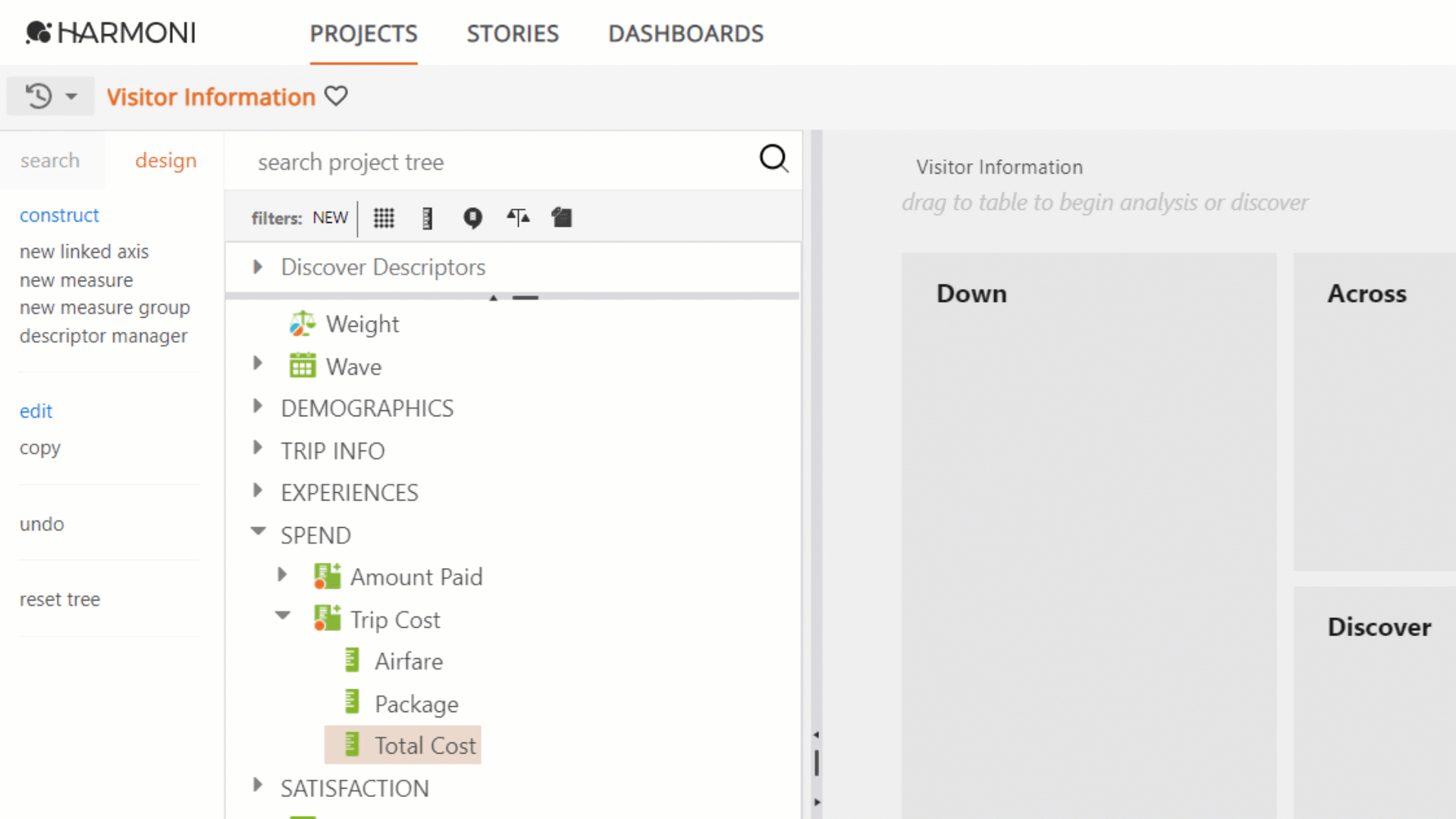Image resolution: width=1456 pixels, height=819 pixels.
Task: Click the Trip Cost measure group icon
Action: click(327, 619)
